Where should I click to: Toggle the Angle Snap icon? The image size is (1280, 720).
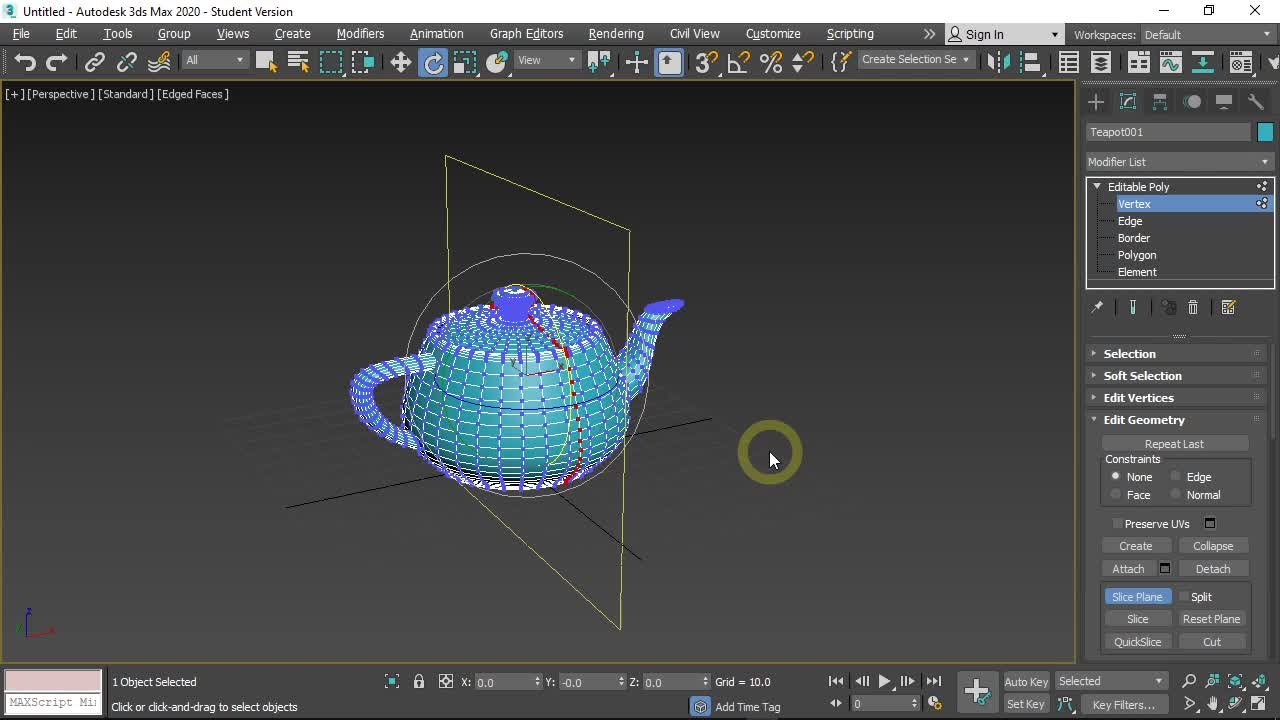(x=738, y=62)
